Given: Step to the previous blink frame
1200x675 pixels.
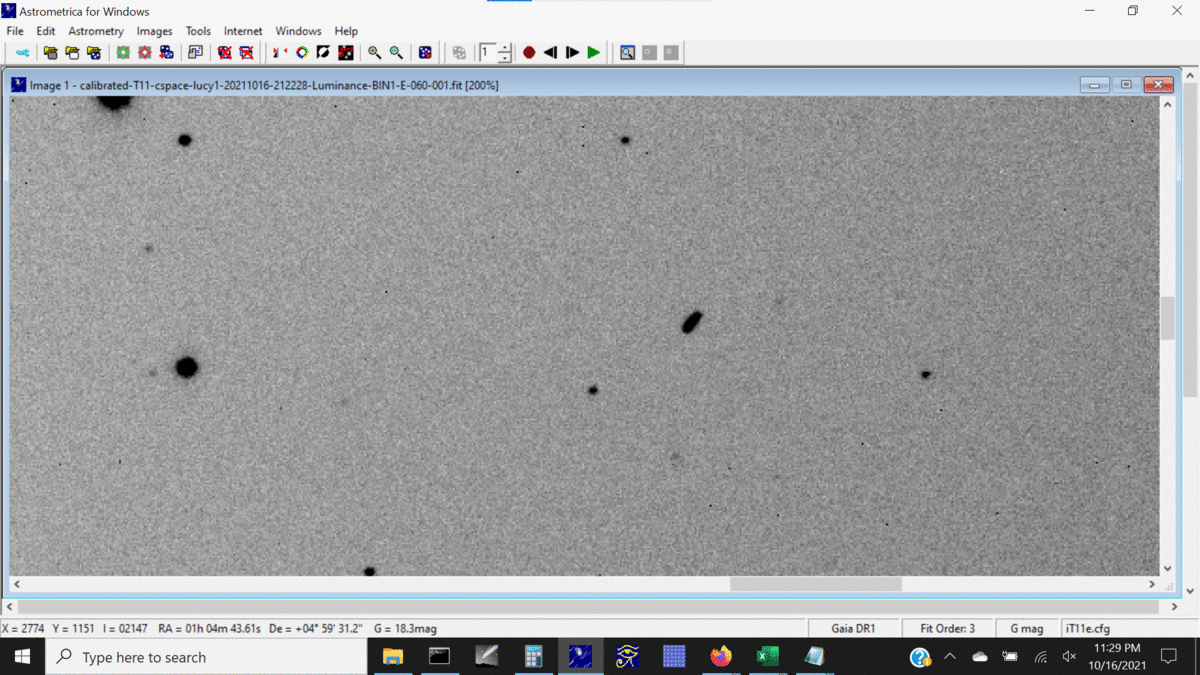Looking at the screenshot, I should tap(550, 52).
